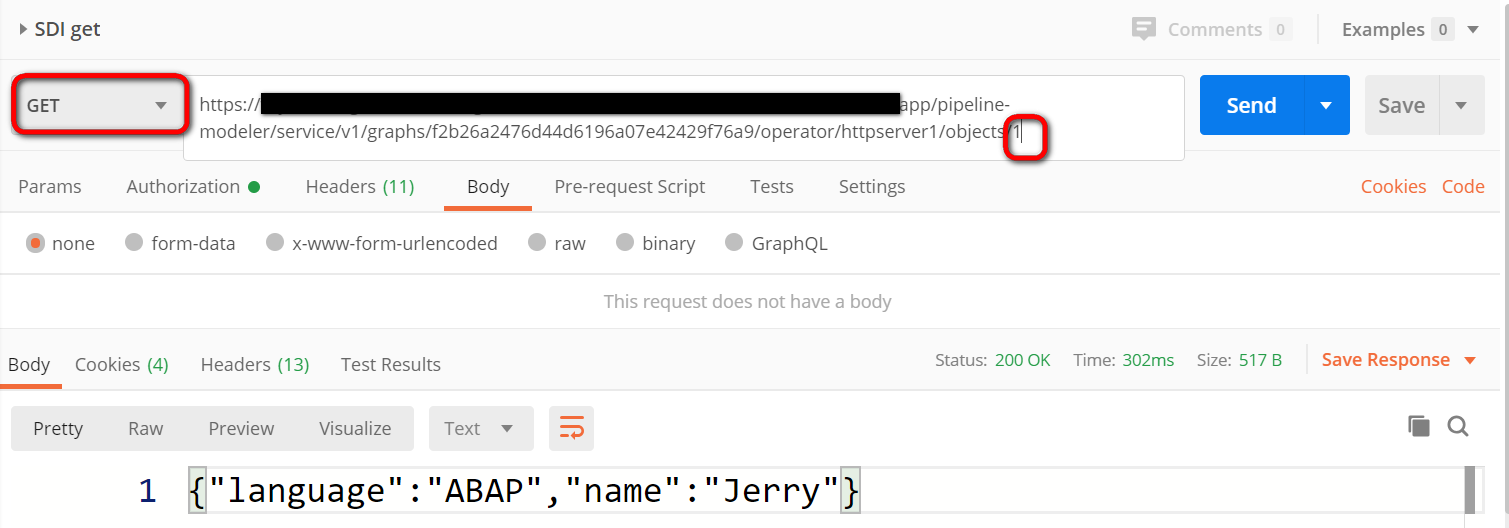
Task: Click the Cookies link on right
Action: pos(1393,187)
